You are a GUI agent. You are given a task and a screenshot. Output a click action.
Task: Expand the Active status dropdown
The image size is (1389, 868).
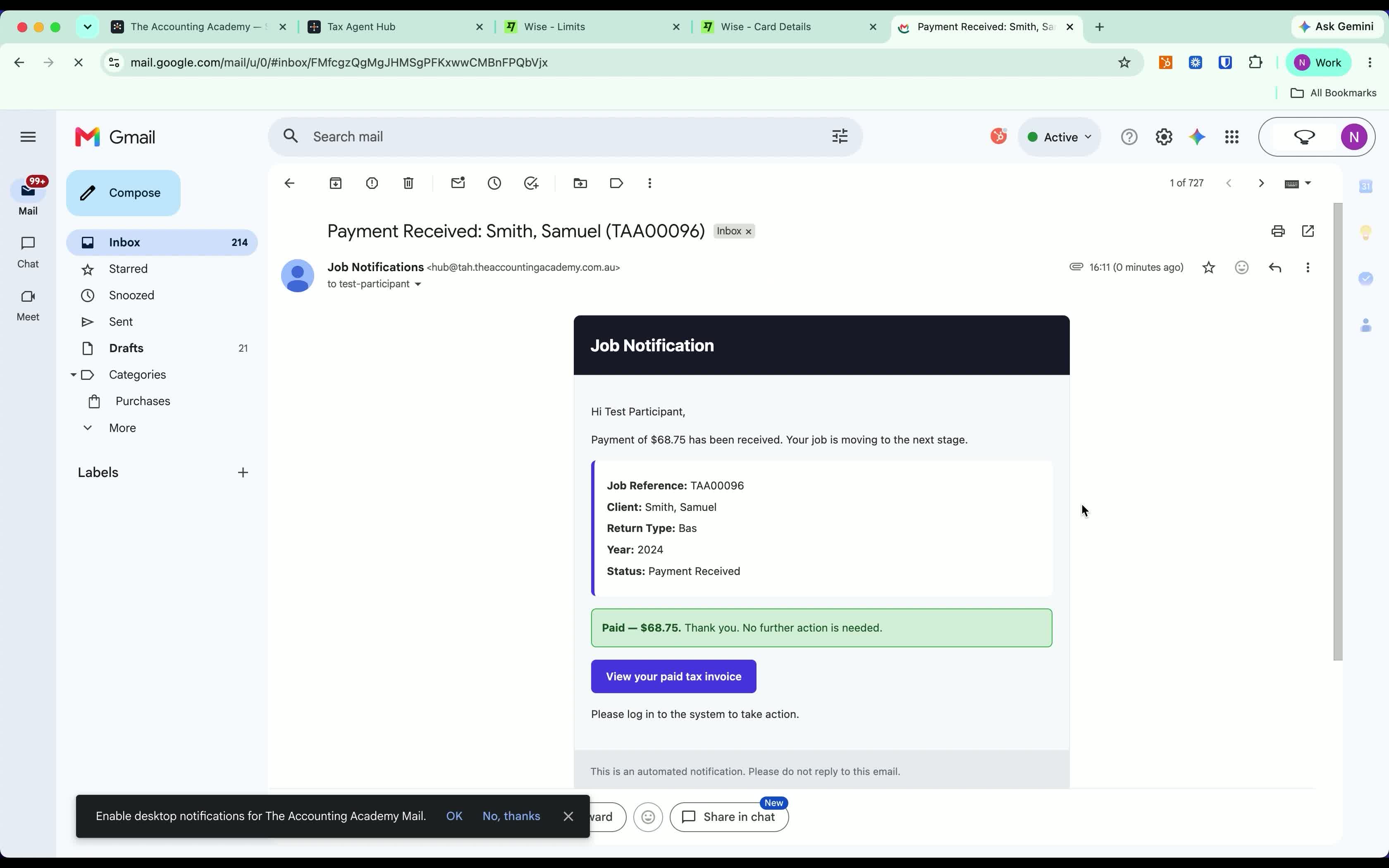click(x=1059, y=137)
